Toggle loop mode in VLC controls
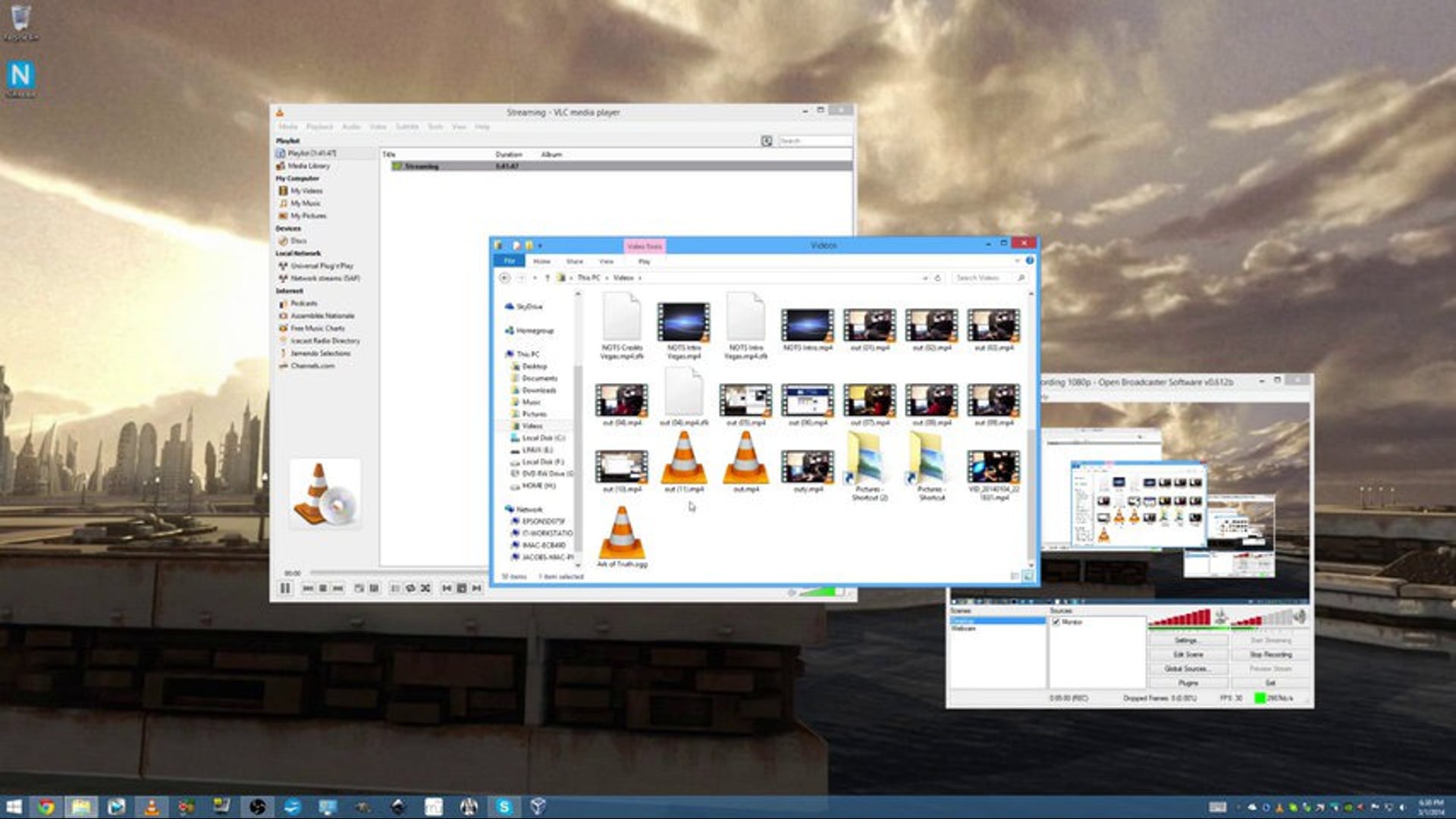The image size is (1456, 819). 410,588
